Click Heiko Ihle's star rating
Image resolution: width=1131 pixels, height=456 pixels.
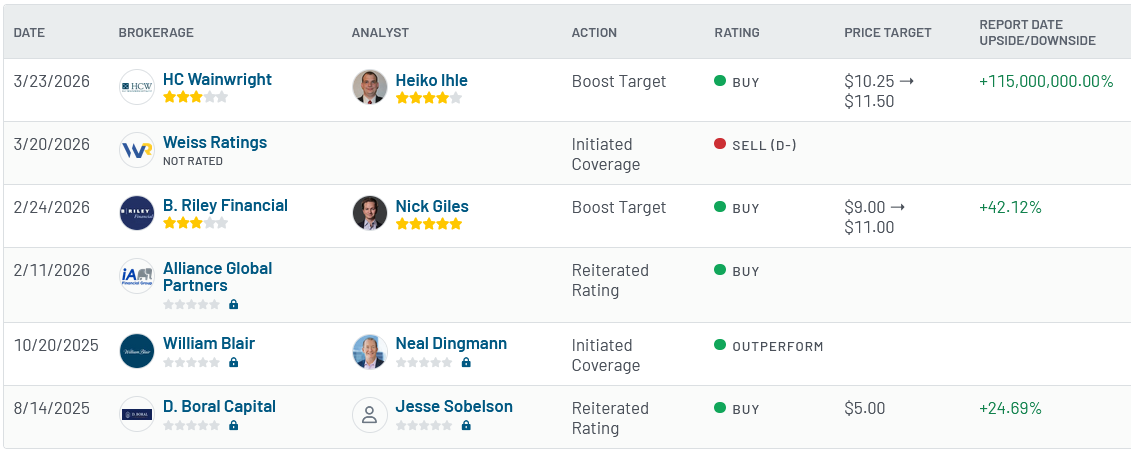[x=428, y=97]
